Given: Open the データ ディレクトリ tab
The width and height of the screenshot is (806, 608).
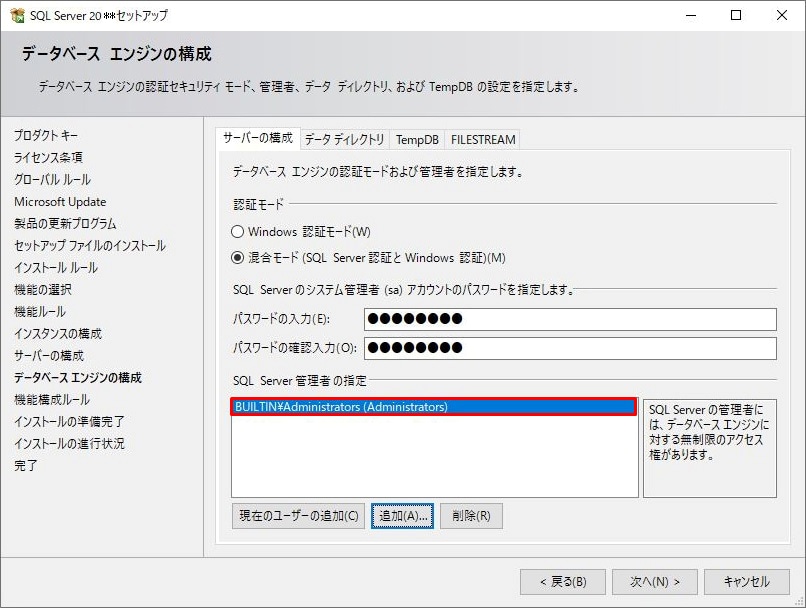Looking at the screenshot, I should (344, 140).
